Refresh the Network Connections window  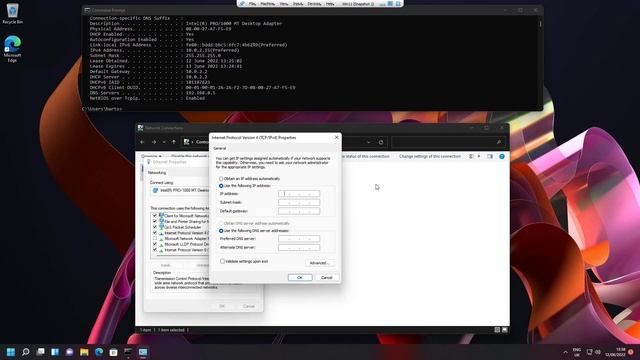pos(381,142)
